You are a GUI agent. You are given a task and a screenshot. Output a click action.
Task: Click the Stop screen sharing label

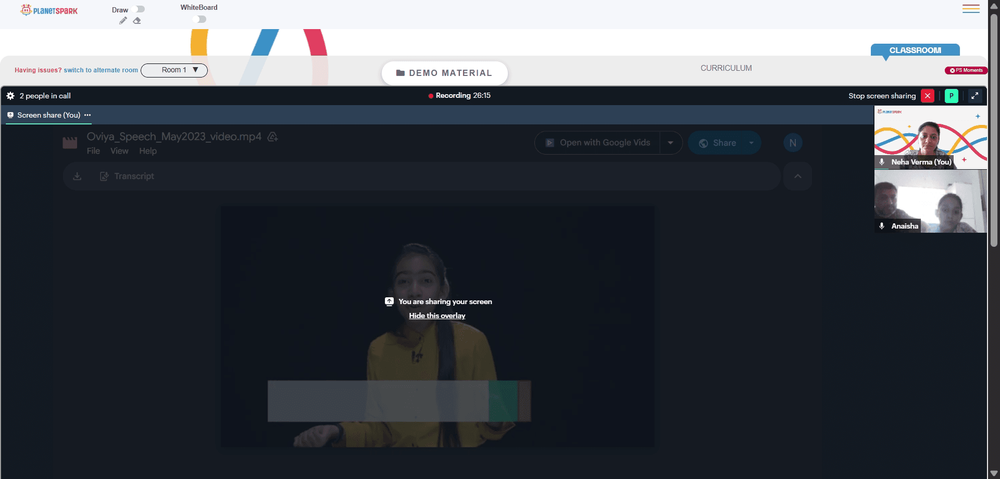click(x=881, y=96)
